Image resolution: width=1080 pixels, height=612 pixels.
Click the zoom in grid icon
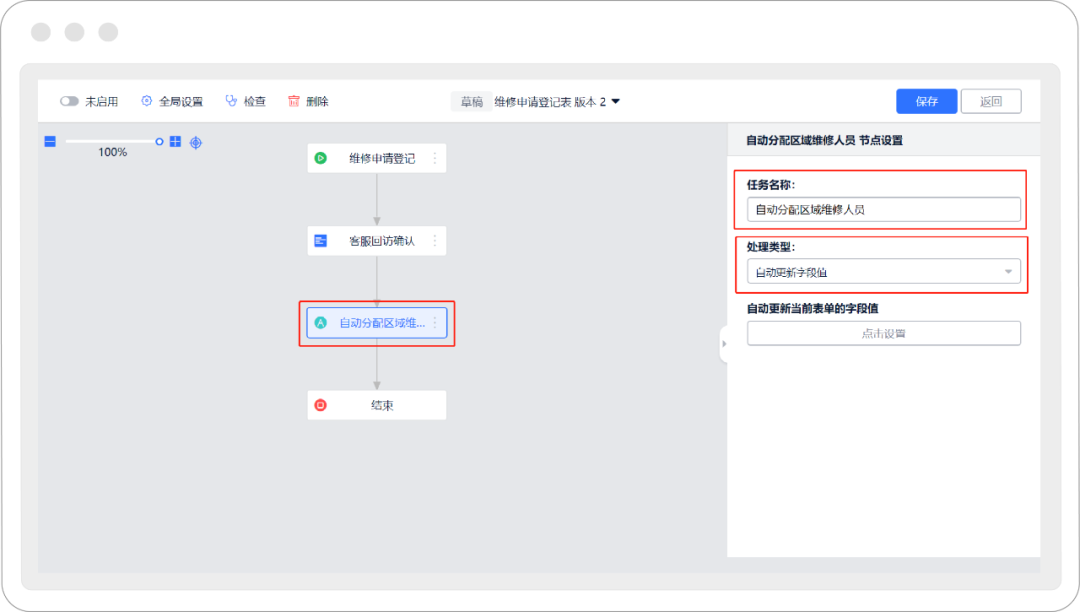pyautogui.click(x=175, y=142)
